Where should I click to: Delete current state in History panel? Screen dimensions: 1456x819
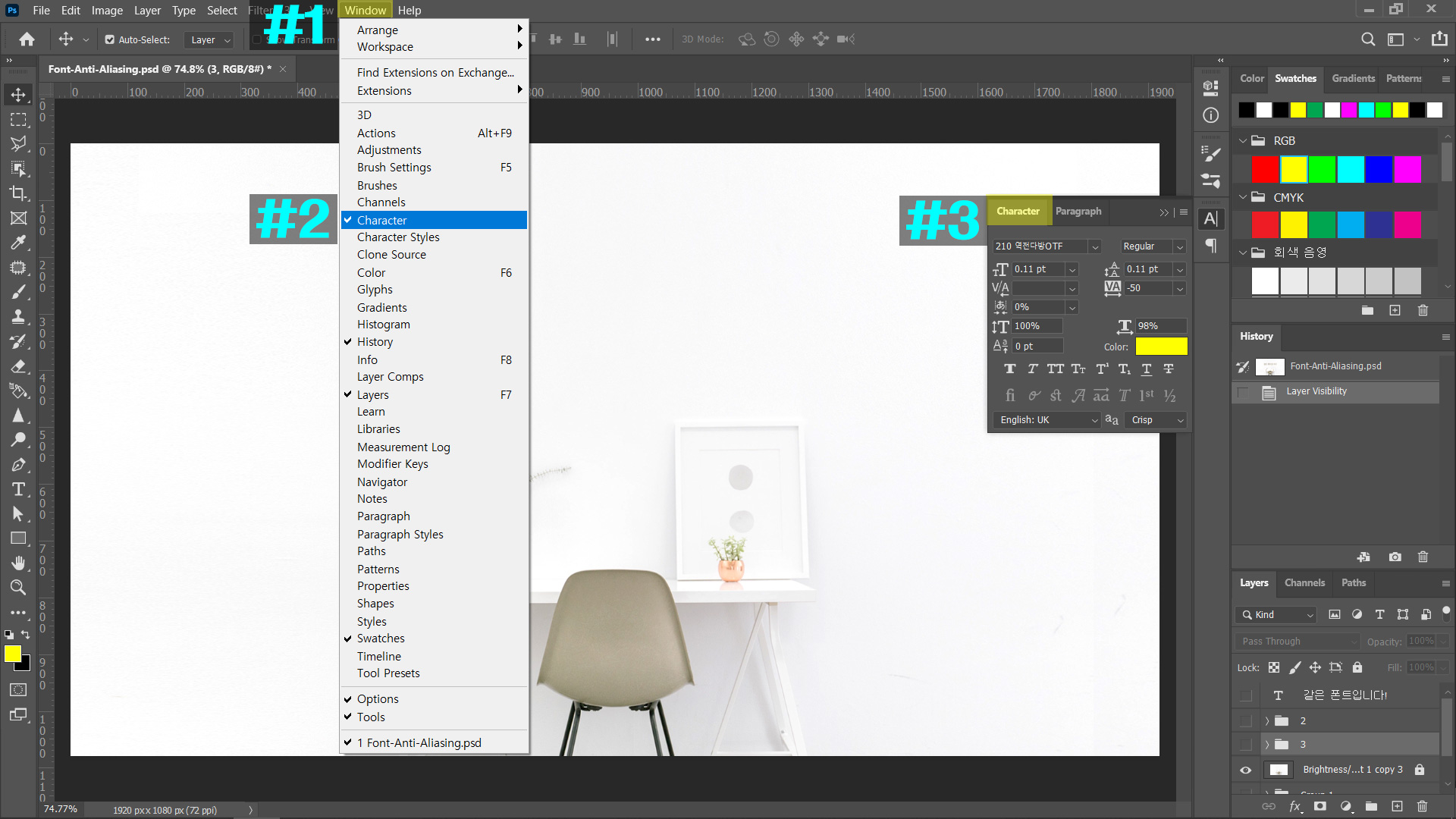point(1423,557)
